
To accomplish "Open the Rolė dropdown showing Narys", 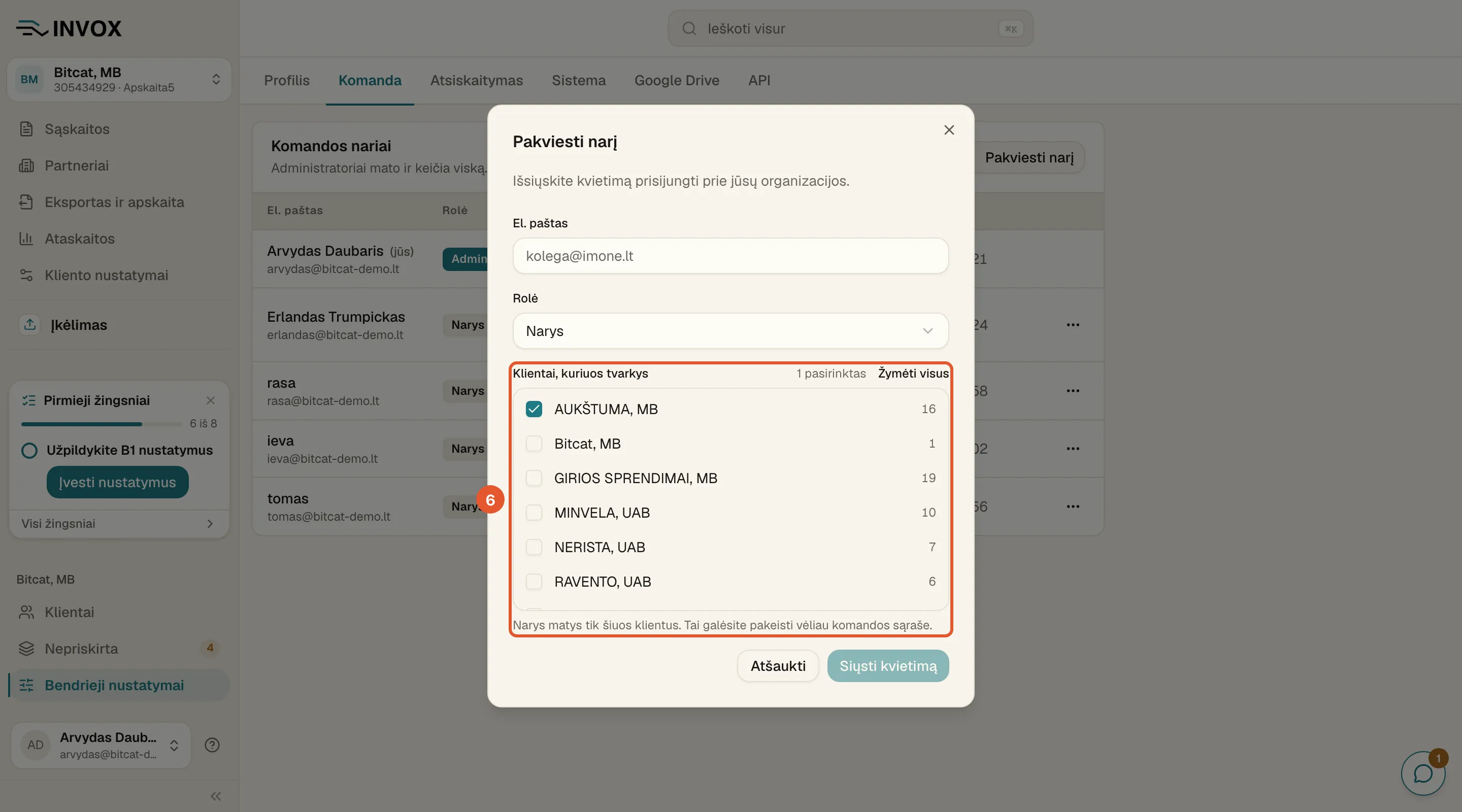I will [730, 331].
